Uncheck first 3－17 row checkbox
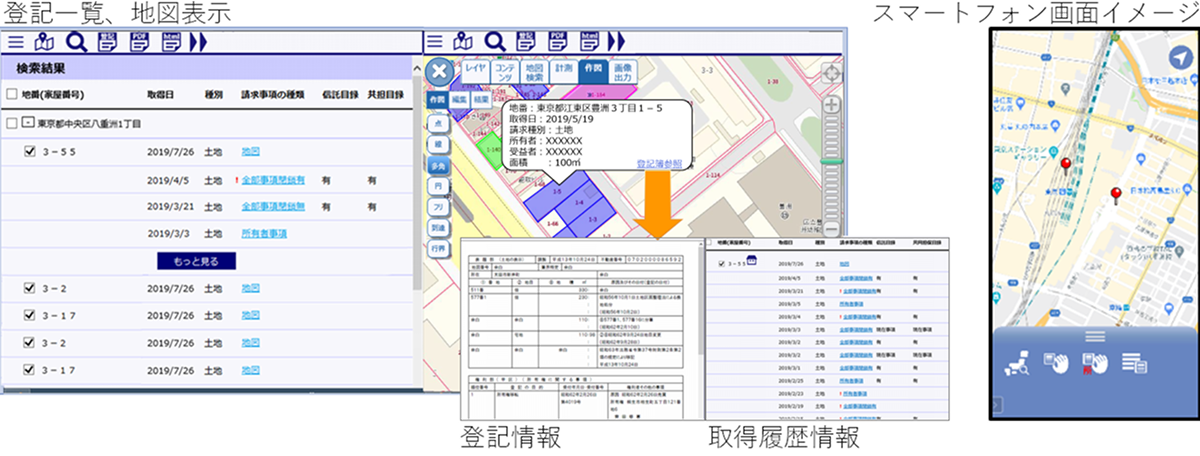The height and width of the screenshot is (456, 1200). click(29, 315)
